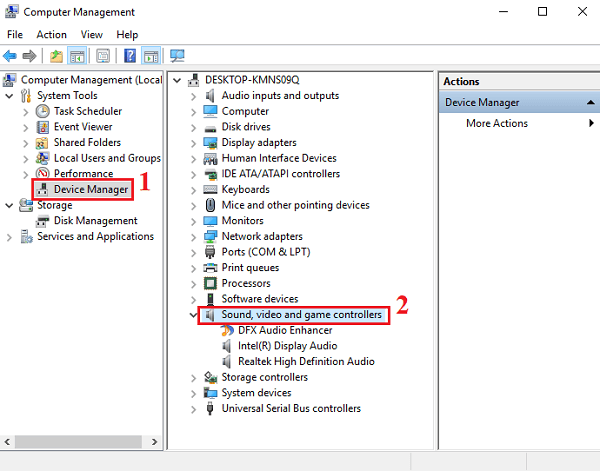This screenshot has height=471, width=600.
Task: Select Disk Management under Storage
Action: point(95,221)
